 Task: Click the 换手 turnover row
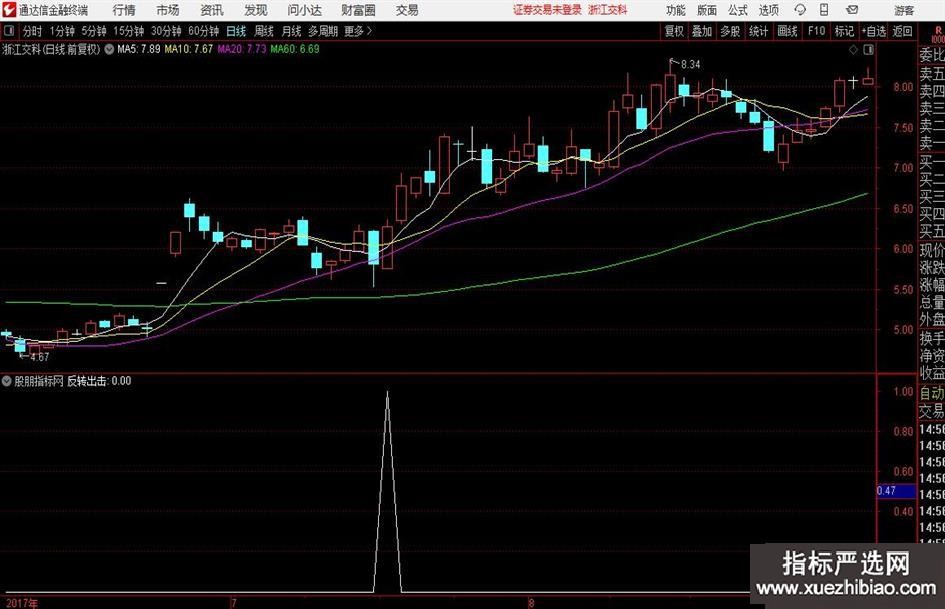click(932, 338)
